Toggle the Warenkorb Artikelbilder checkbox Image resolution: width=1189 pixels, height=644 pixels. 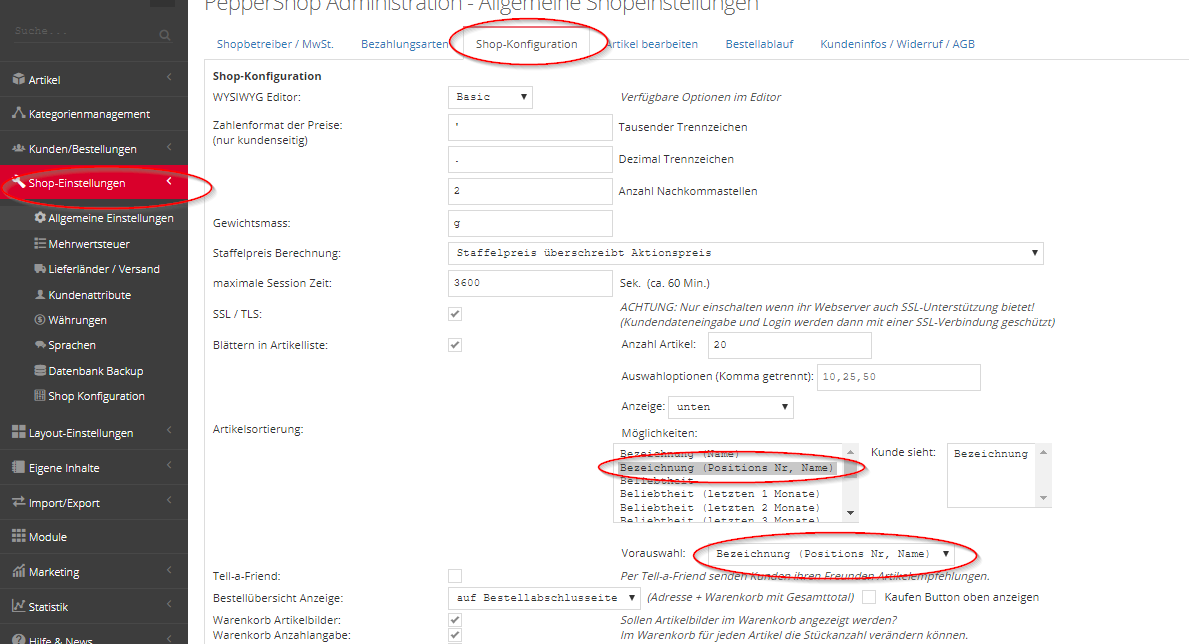[455, 620]
